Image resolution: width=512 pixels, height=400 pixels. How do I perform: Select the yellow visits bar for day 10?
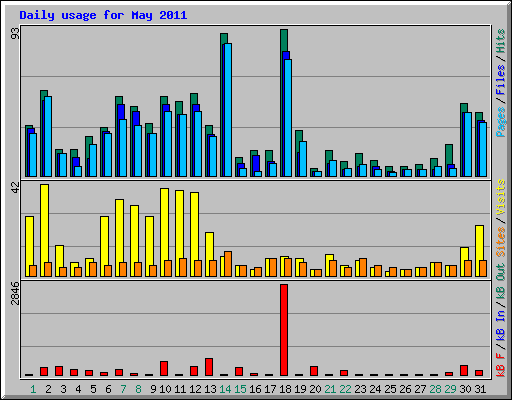[165, 232]
